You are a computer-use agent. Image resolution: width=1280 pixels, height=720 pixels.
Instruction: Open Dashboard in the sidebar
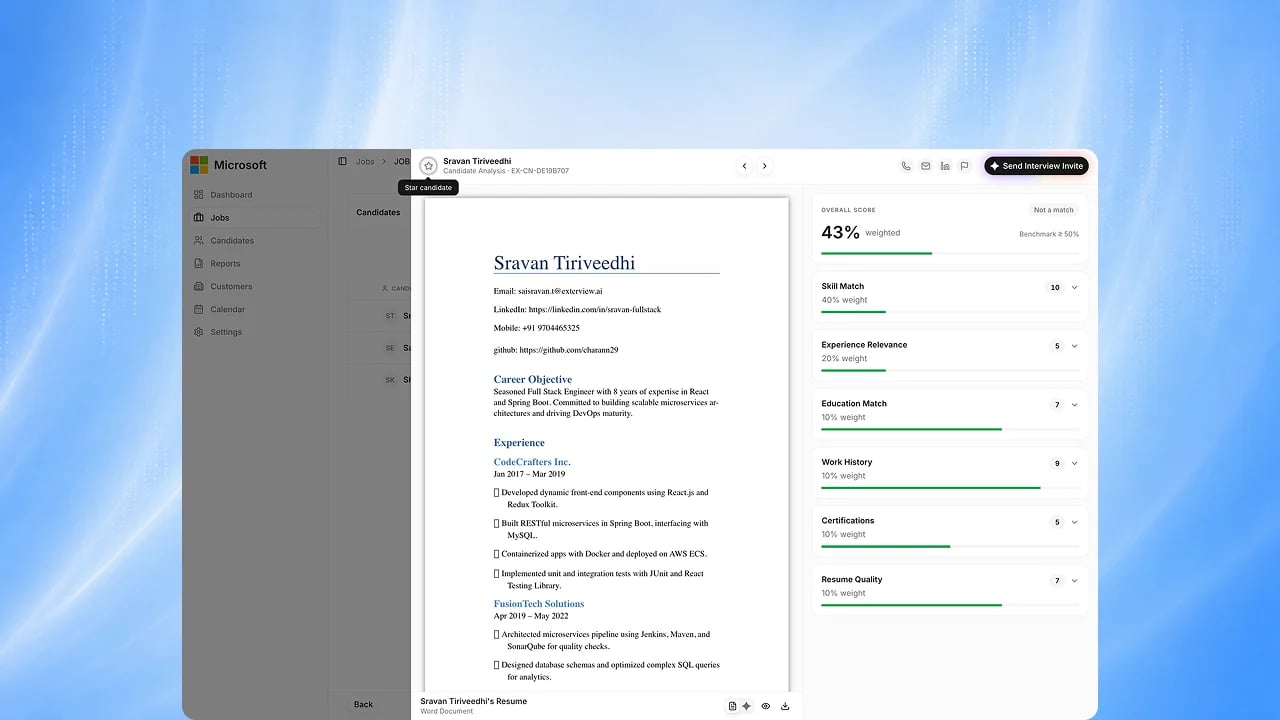point(256,195)
